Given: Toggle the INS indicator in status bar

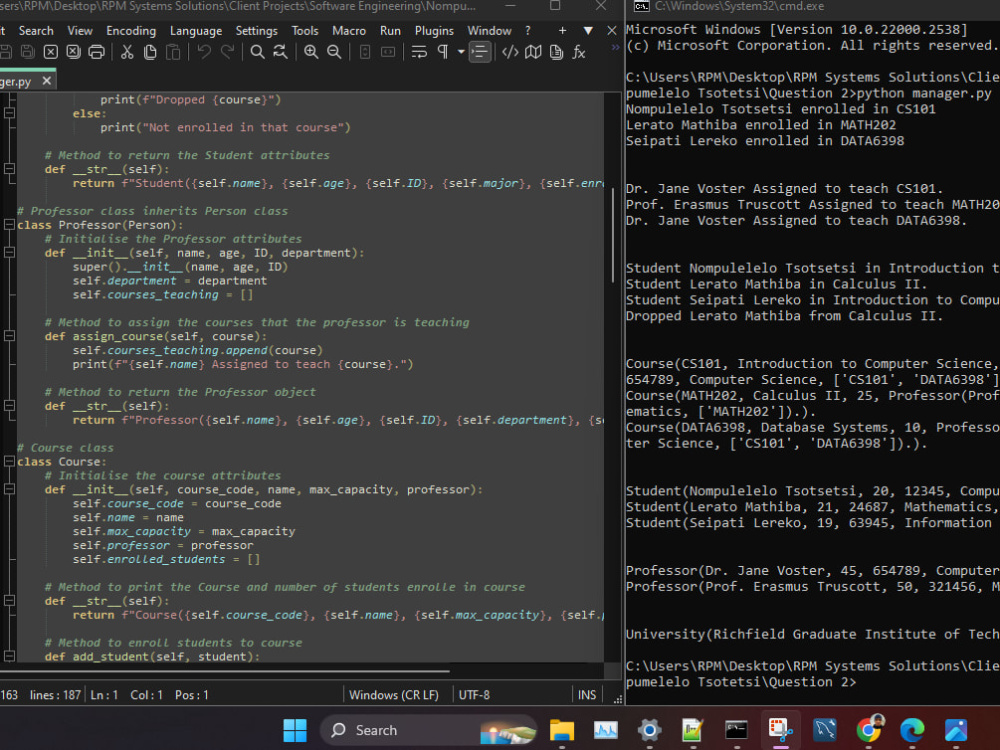Looking at the screenshot, I should [587, 694].
